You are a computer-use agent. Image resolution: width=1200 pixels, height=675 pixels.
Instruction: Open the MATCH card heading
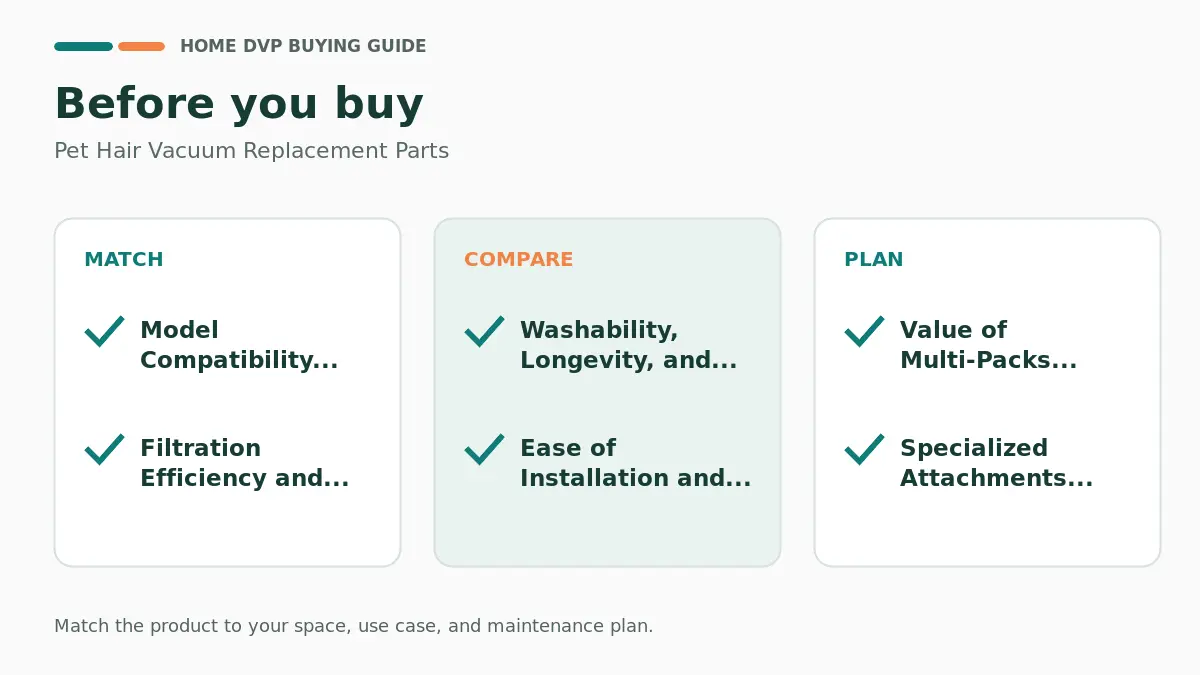(x=124, y=259)
